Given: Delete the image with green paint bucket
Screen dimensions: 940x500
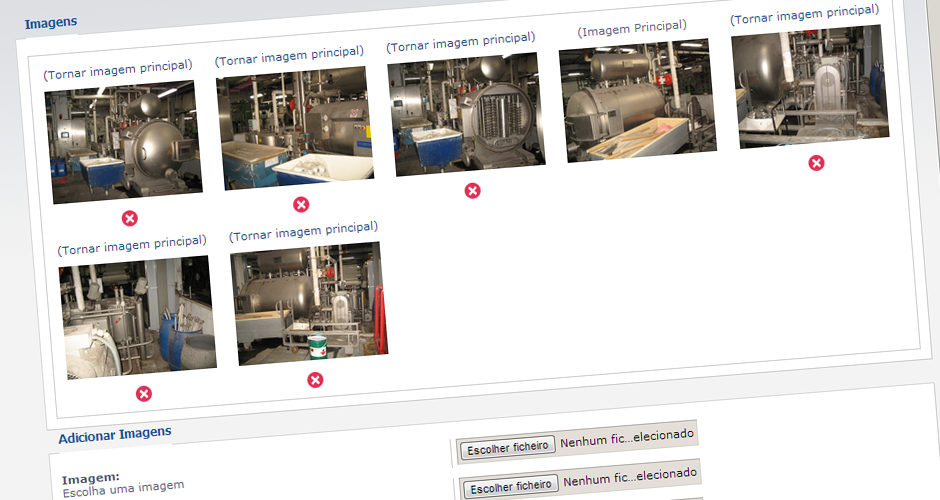Looking at the screenshot, I should [315, 379].
